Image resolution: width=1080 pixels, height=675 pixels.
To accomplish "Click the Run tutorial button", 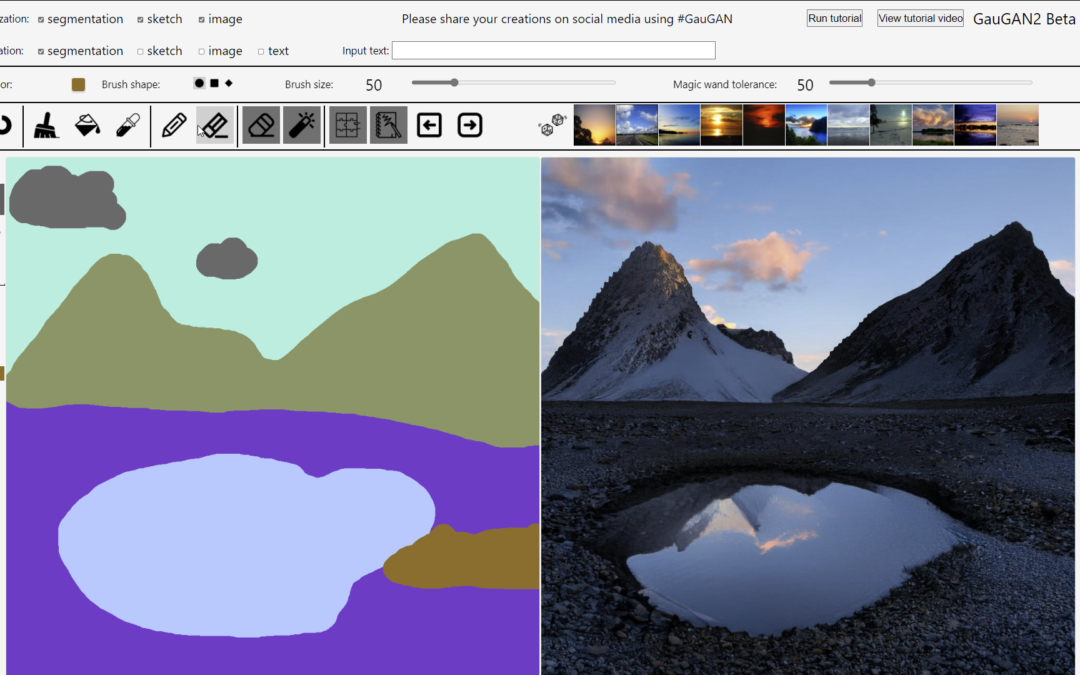I will click(x=834, y=17).
